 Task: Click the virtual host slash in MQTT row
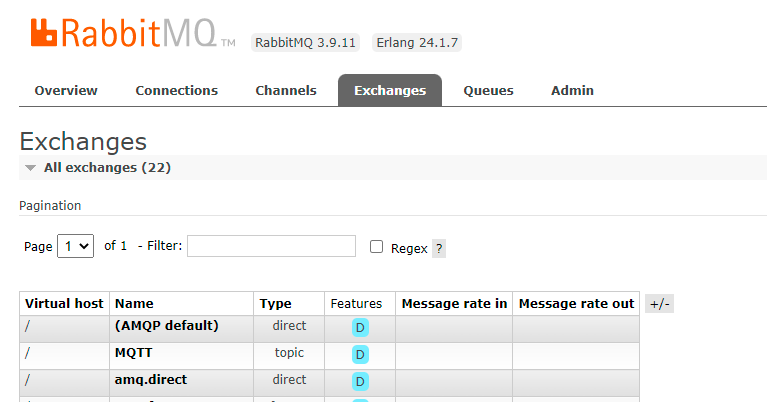(27, 353)
